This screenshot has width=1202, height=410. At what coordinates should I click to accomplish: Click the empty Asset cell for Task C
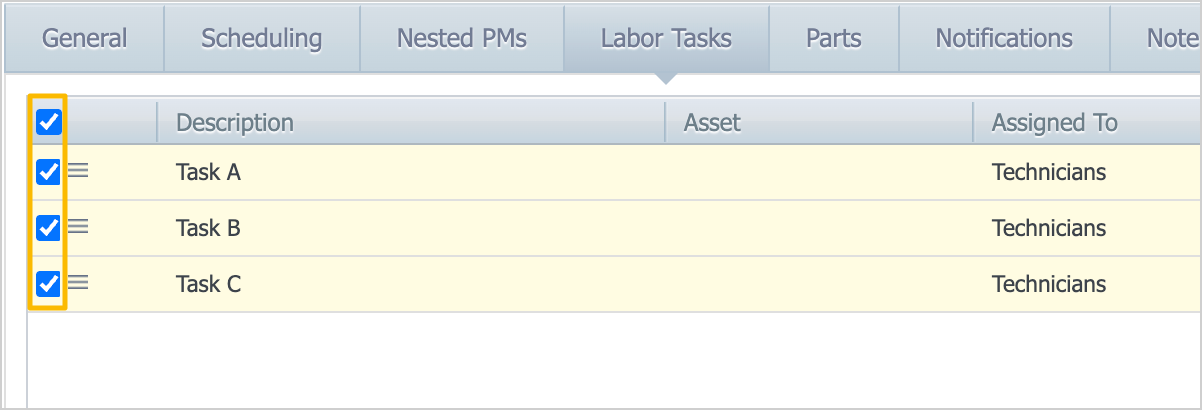coord(818,284)
